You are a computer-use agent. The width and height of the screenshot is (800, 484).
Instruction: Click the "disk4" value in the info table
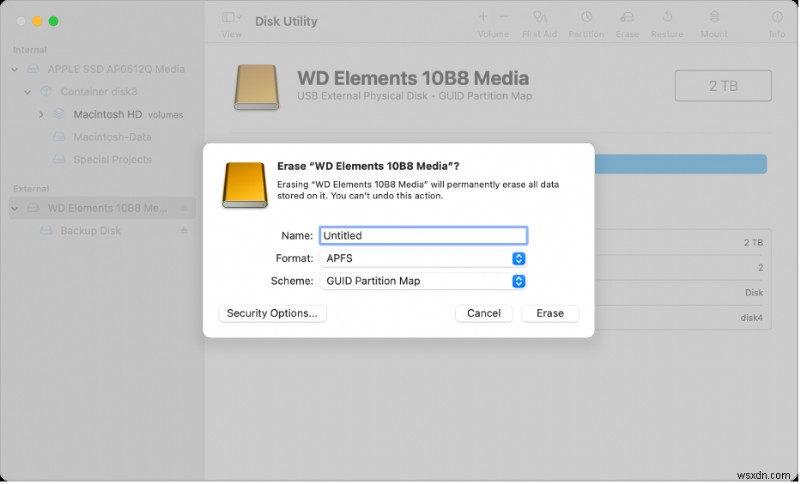(x=751, y=318)
